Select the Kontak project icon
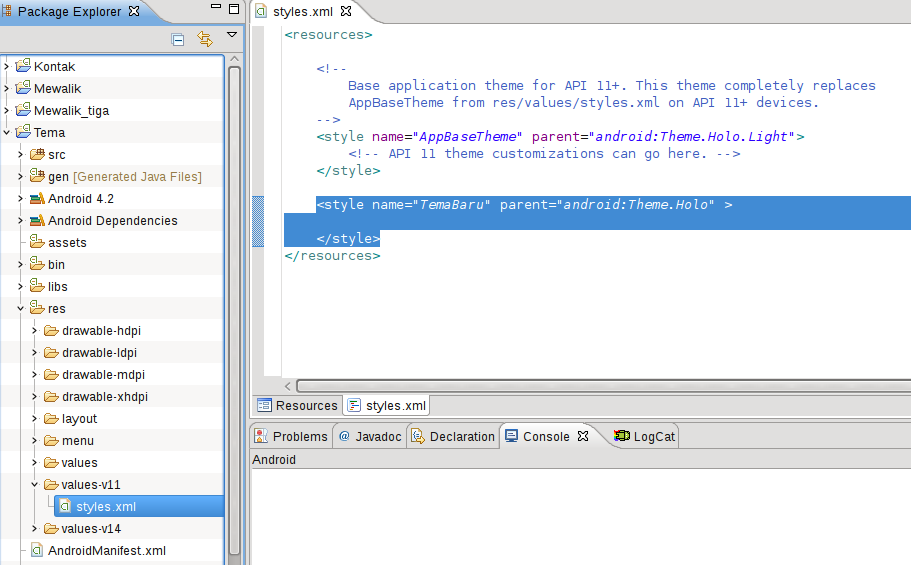 coord(23,66)
